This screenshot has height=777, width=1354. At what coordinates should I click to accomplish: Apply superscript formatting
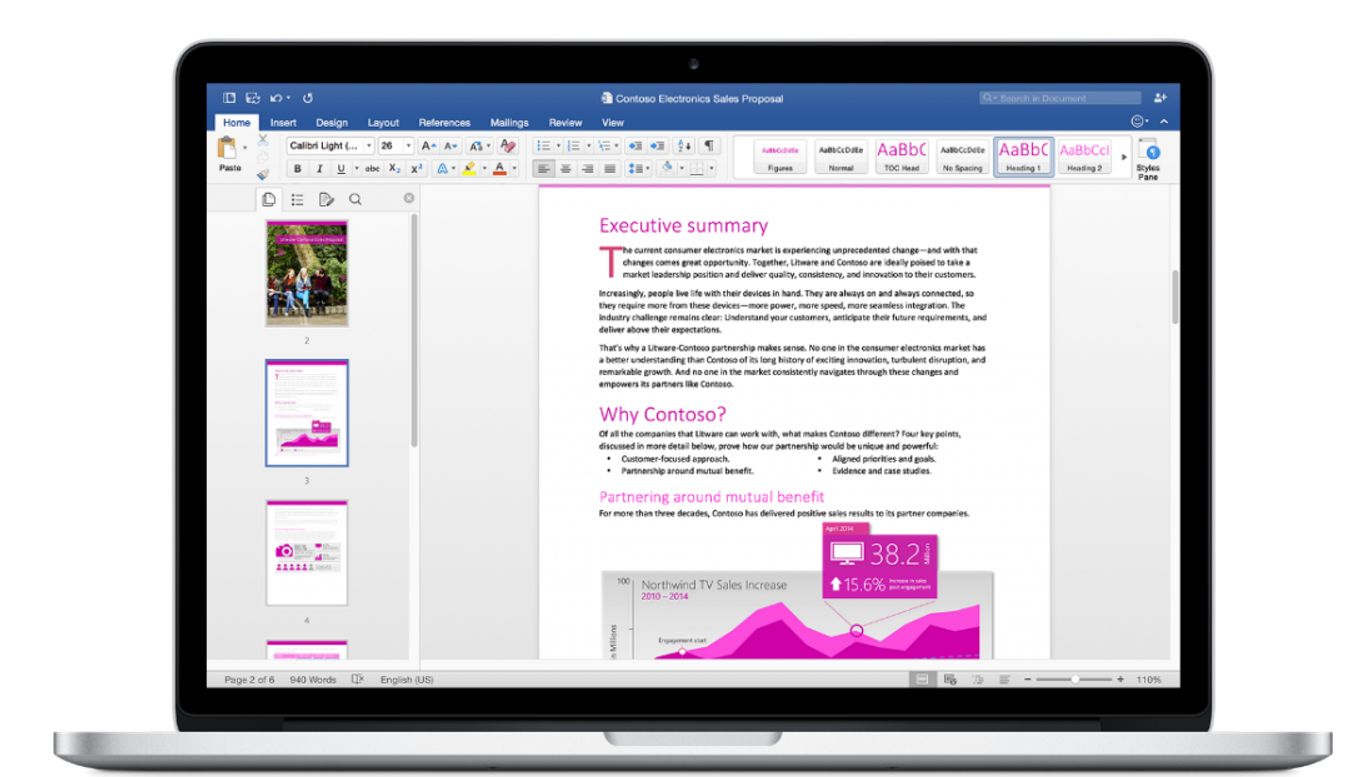[x=416, y=169]
